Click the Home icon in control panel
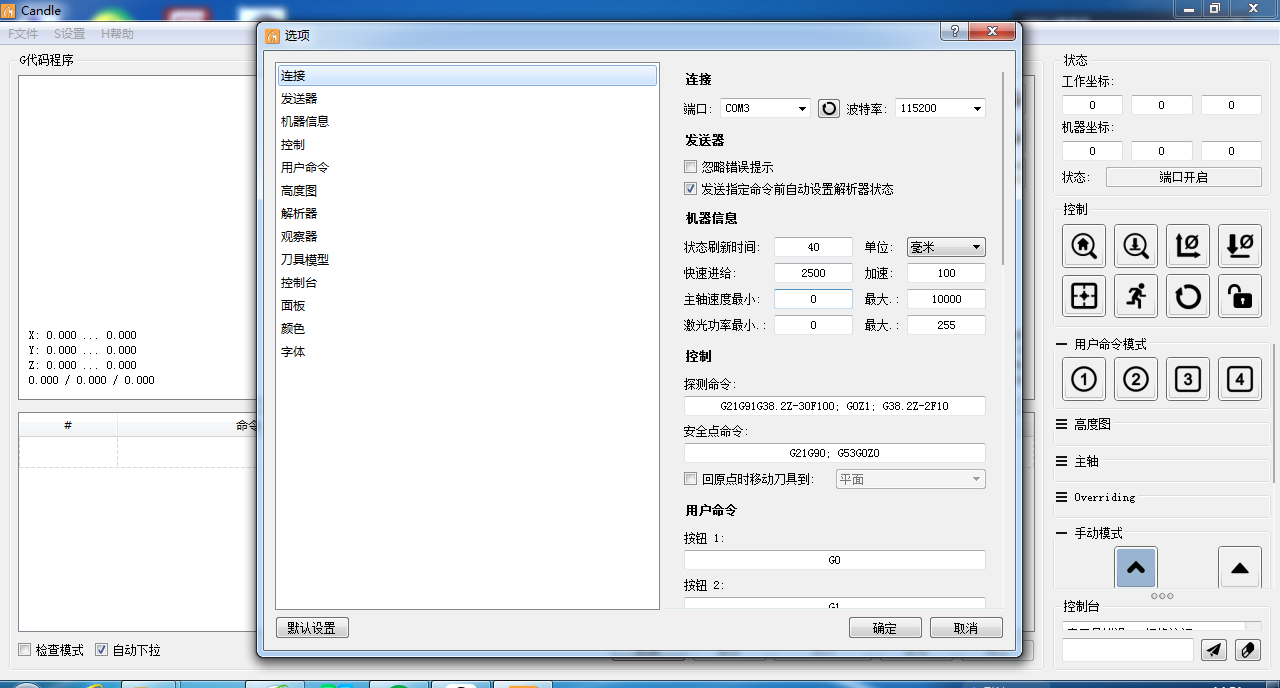 1084,245
